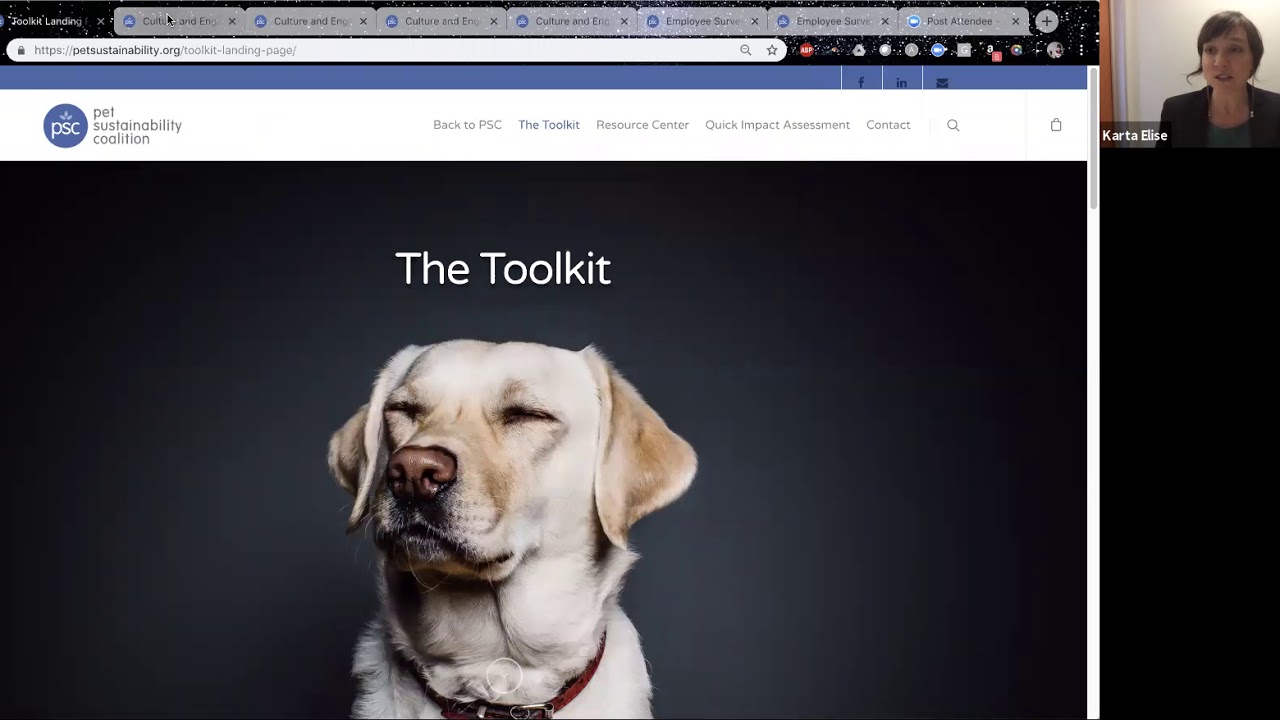Open the Facebook icon in the top bar
Image resolution: width=1280 pixels, height=720 pixels.
[861, 83]
